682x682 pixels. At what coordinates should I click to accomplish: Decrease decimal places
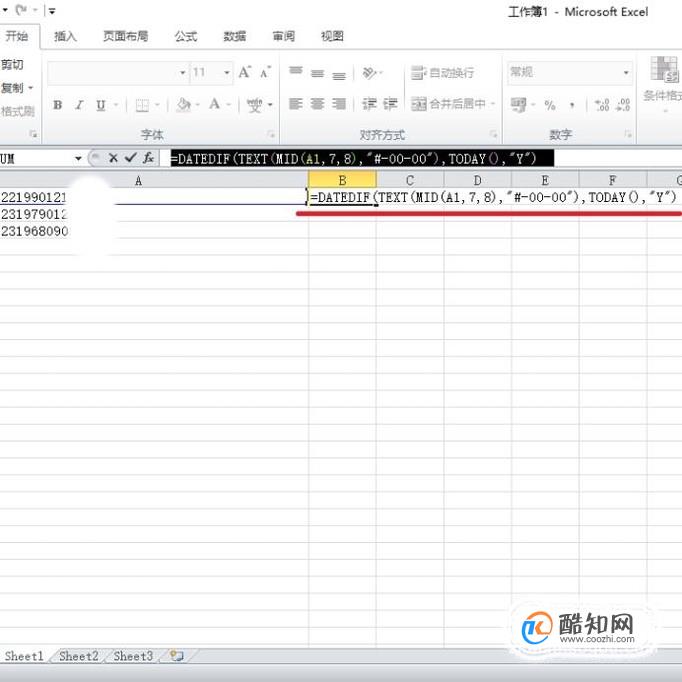coord(623,105)
